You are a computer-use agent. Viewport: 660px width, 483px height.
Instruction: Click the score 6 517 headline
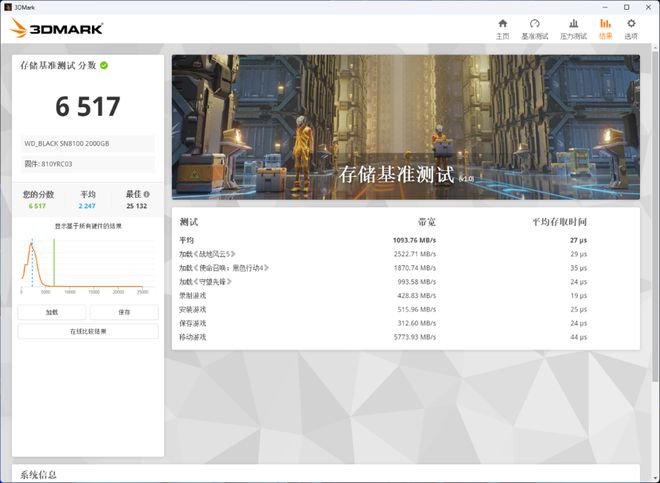pos(88,107)
